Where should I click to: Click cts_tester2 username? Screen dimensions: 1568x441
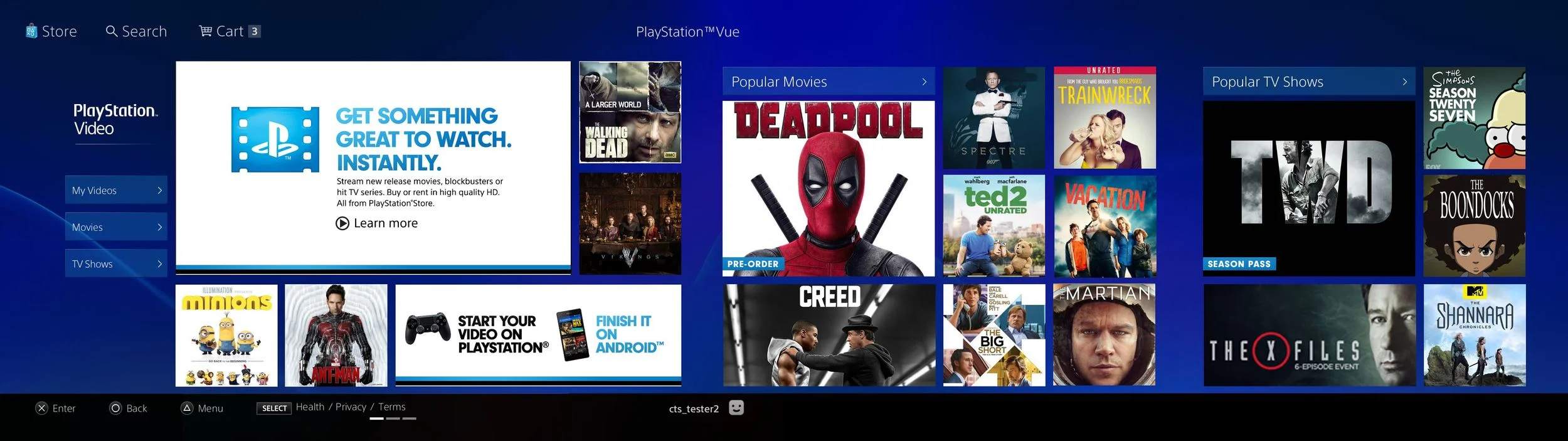(694, 409)
